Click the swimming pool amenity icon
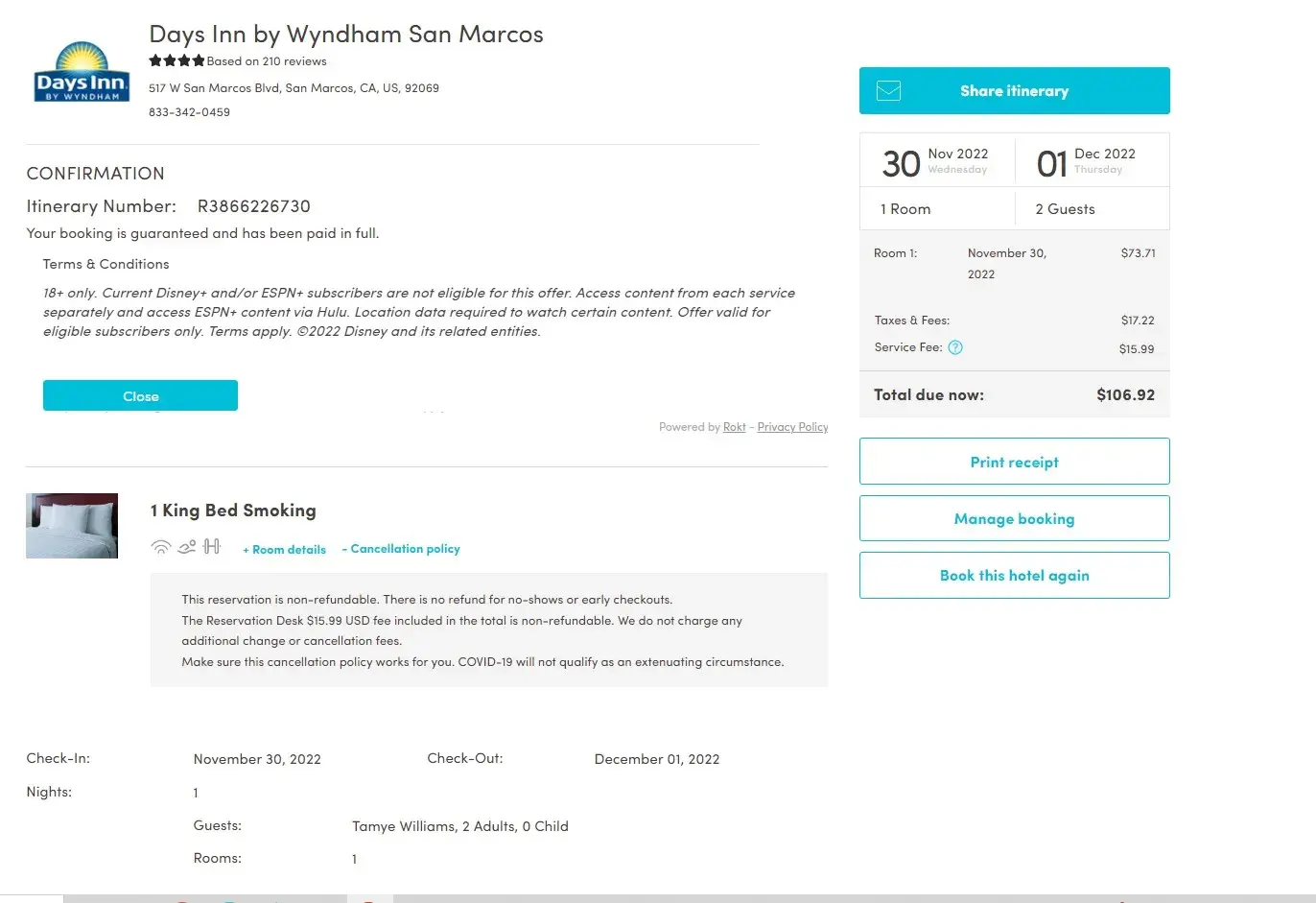Screen dimensions: 1316x903 [187, 547]
